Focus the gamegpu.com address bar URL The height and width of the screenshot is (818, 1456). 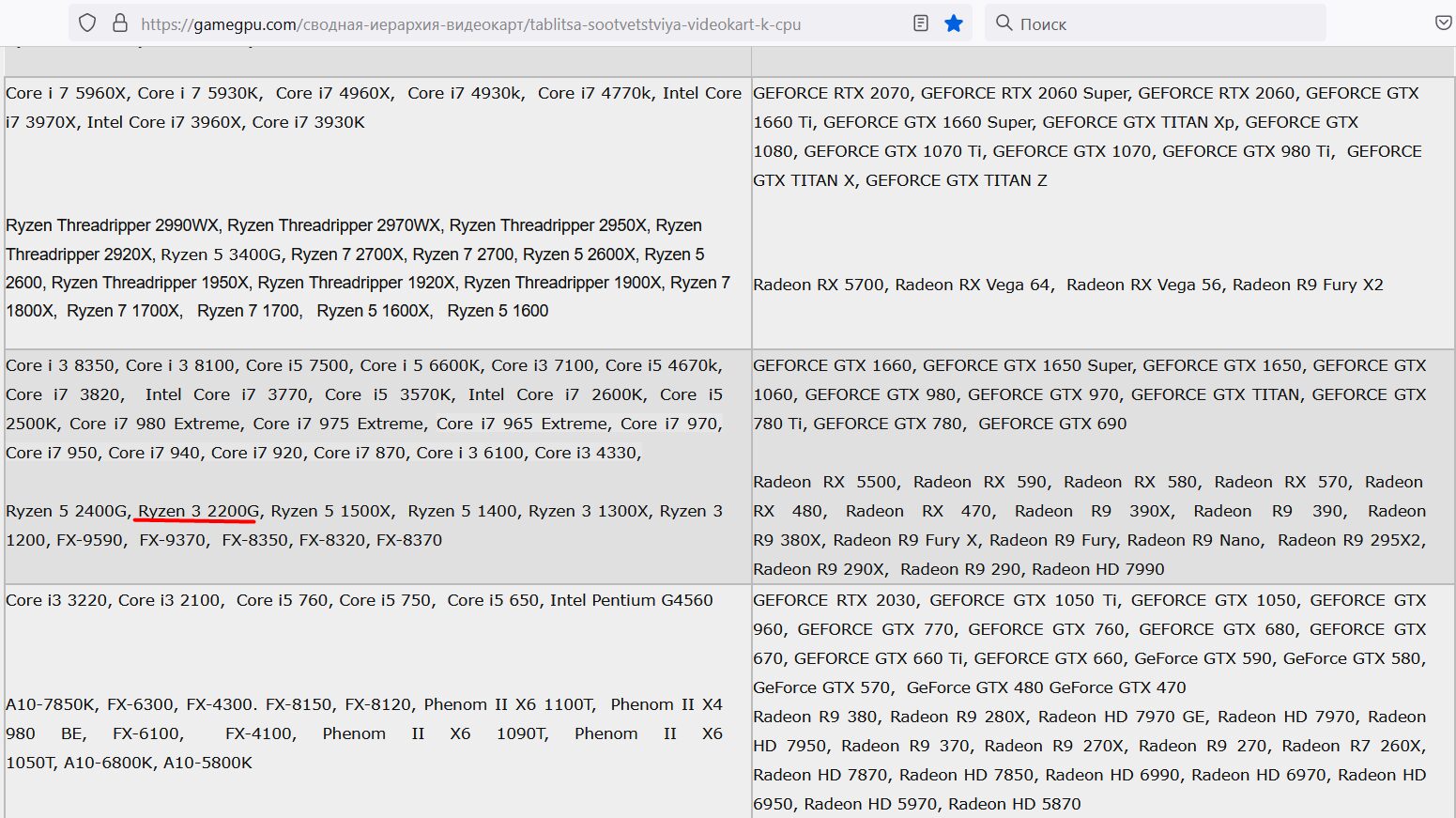coord(470,24)
